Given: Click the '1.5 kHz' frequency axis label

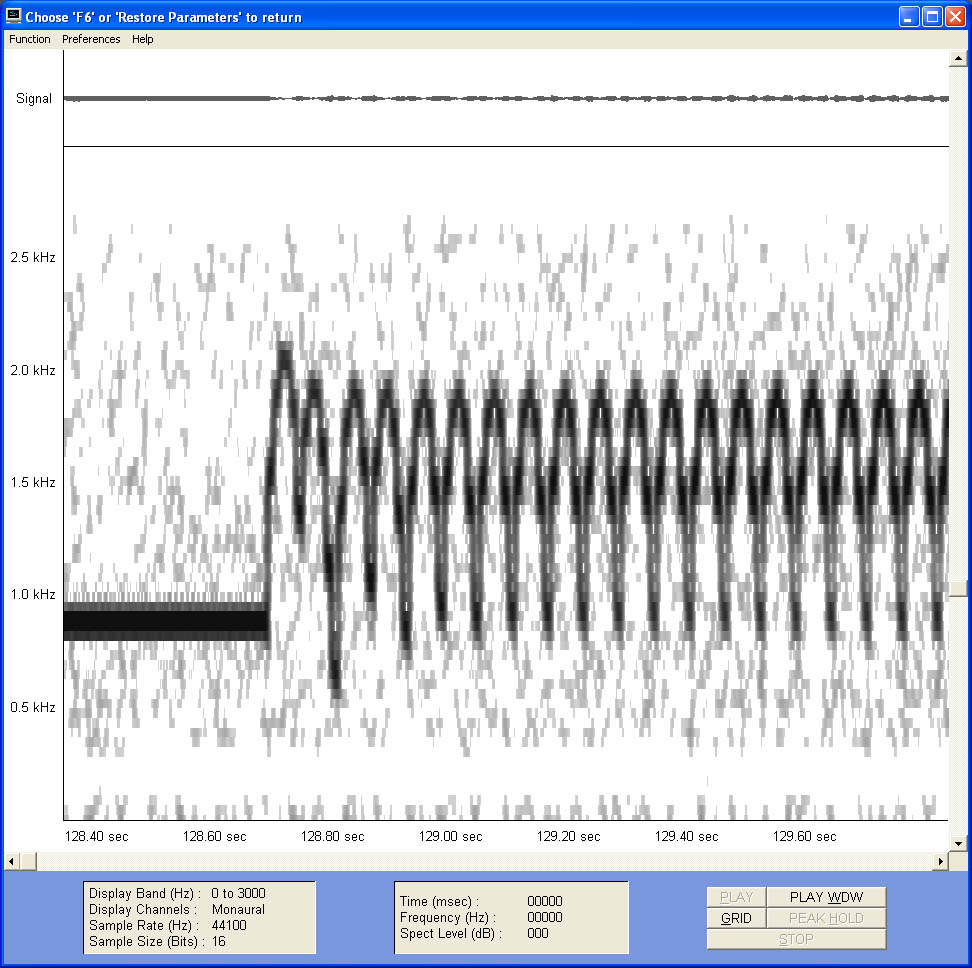Looking at the screenshot, I should (33, 482).
